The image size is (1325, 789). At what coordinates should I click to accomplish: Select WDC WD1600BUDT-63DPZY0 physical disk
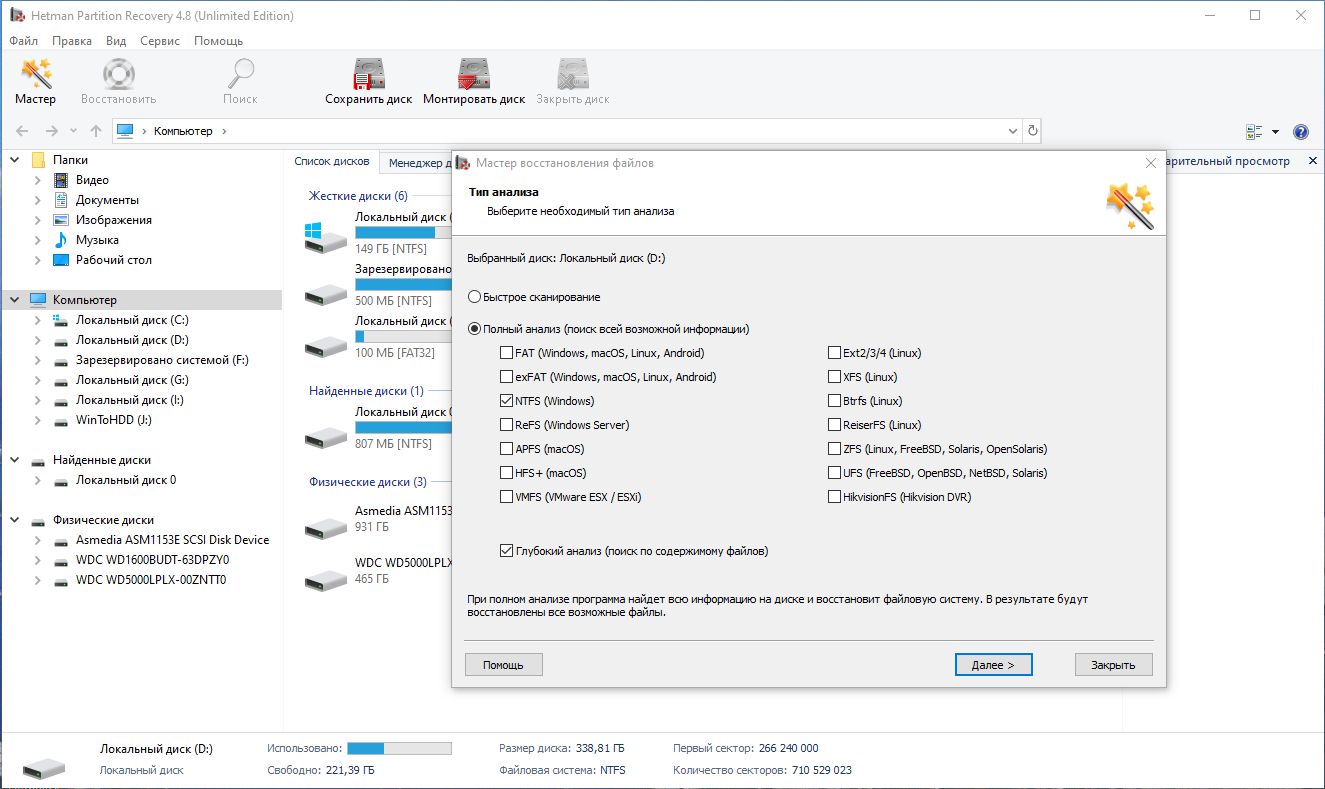[152, 560]
